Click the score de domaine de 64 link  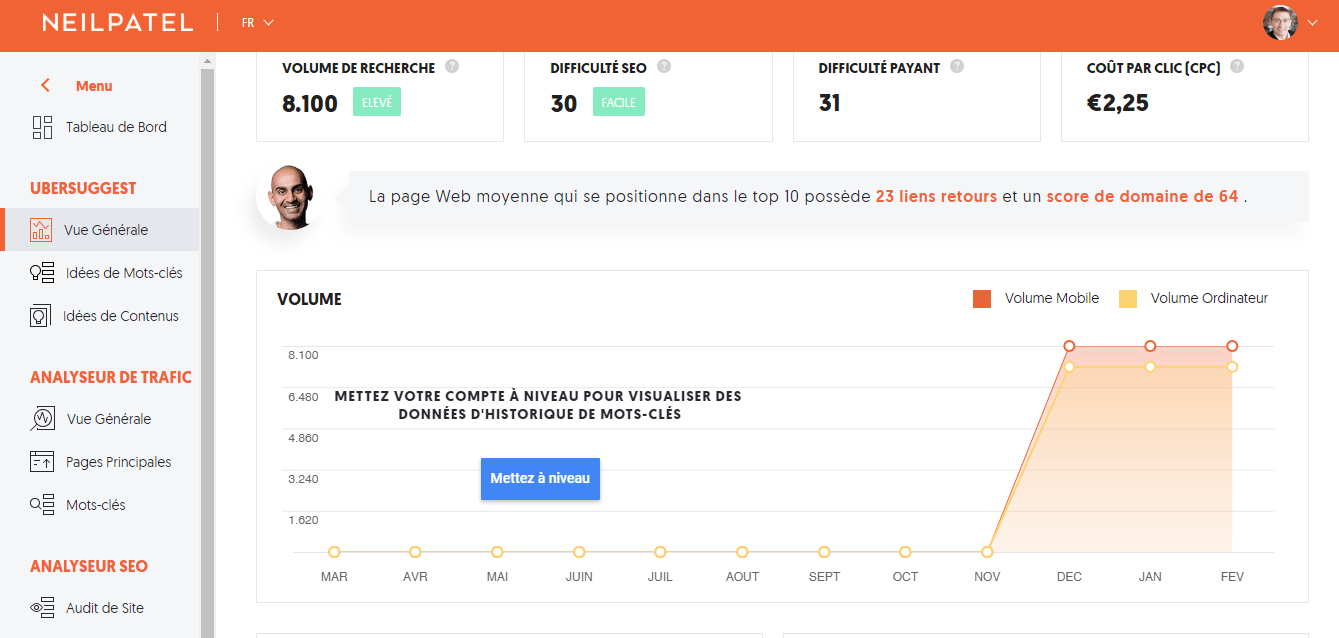(1143, 196)
